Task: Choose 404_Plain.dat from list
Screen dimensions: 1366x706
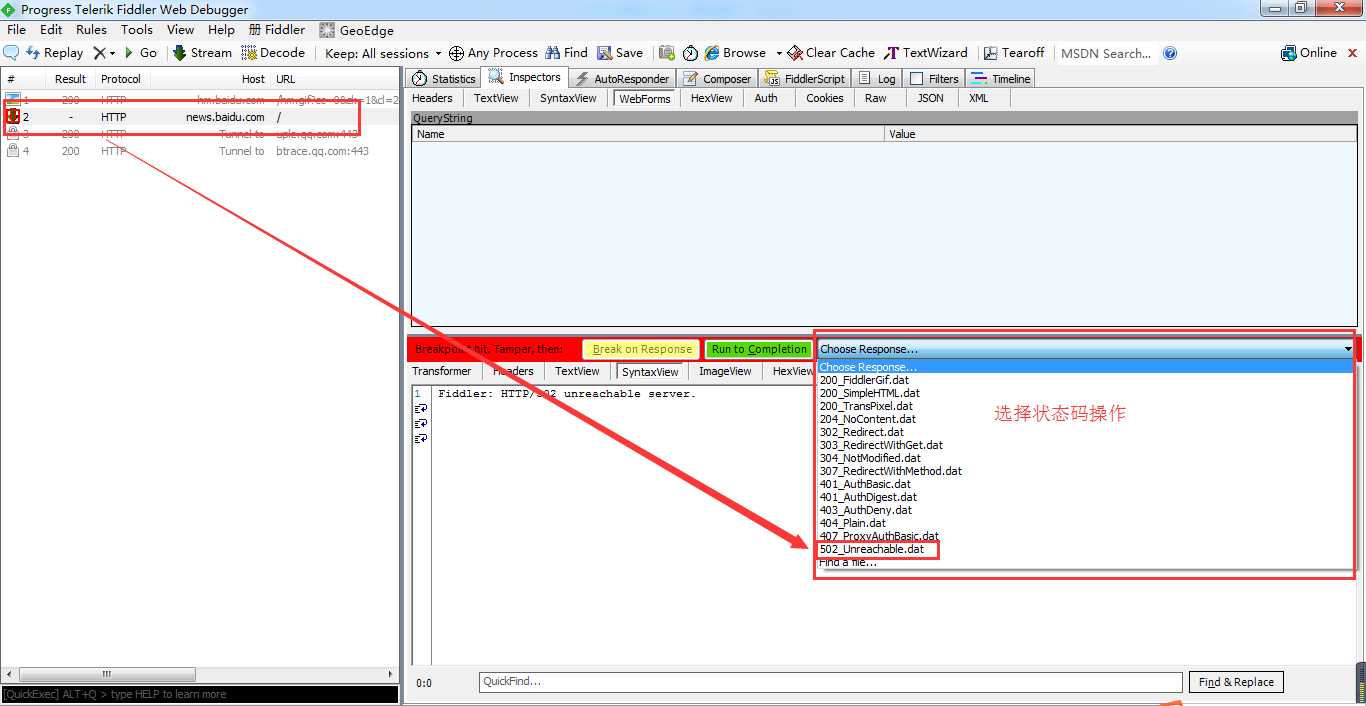Action: [853, 523]
